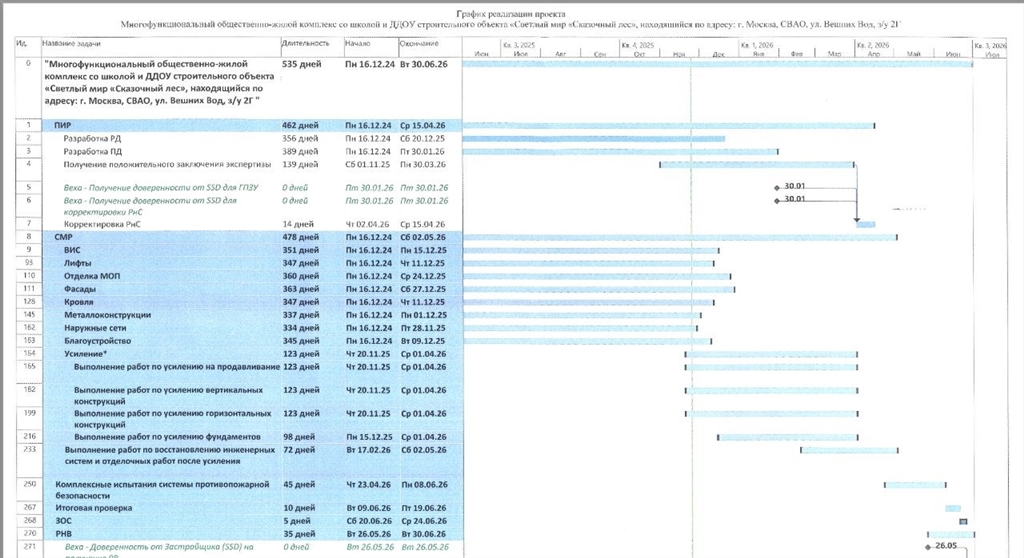Click the Gantt bar for 'Итоговая проверка'
This screenshot has width=1024, height=558.
(x=953, y=509)
